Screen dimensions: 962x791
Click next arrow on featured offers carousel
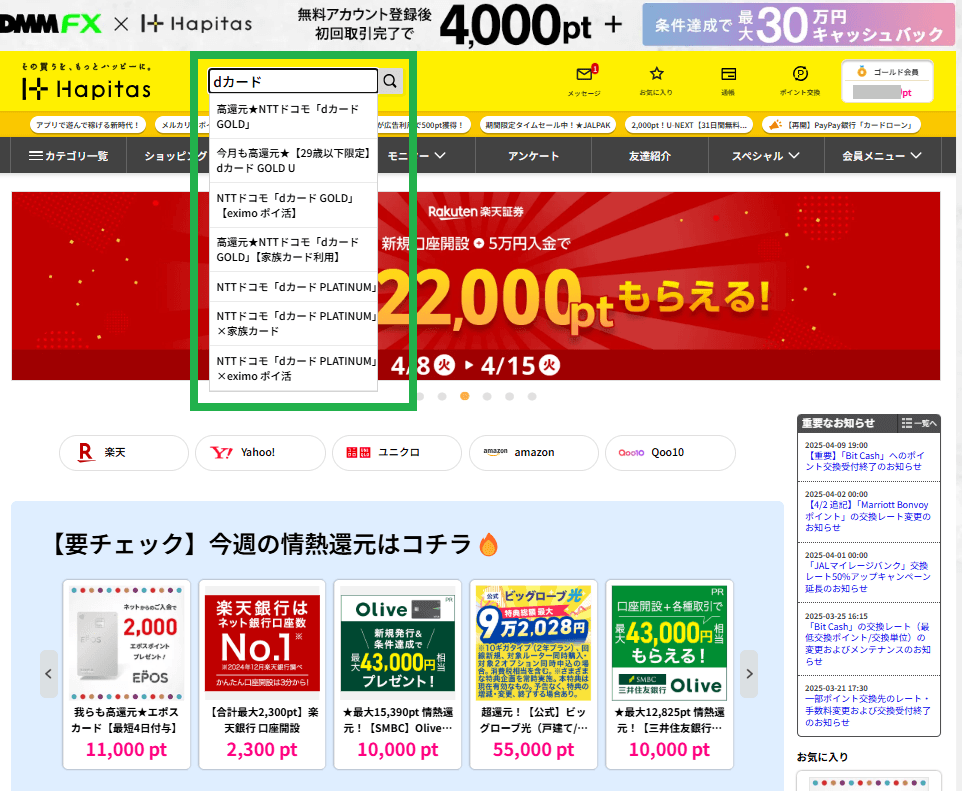(748, 674)
